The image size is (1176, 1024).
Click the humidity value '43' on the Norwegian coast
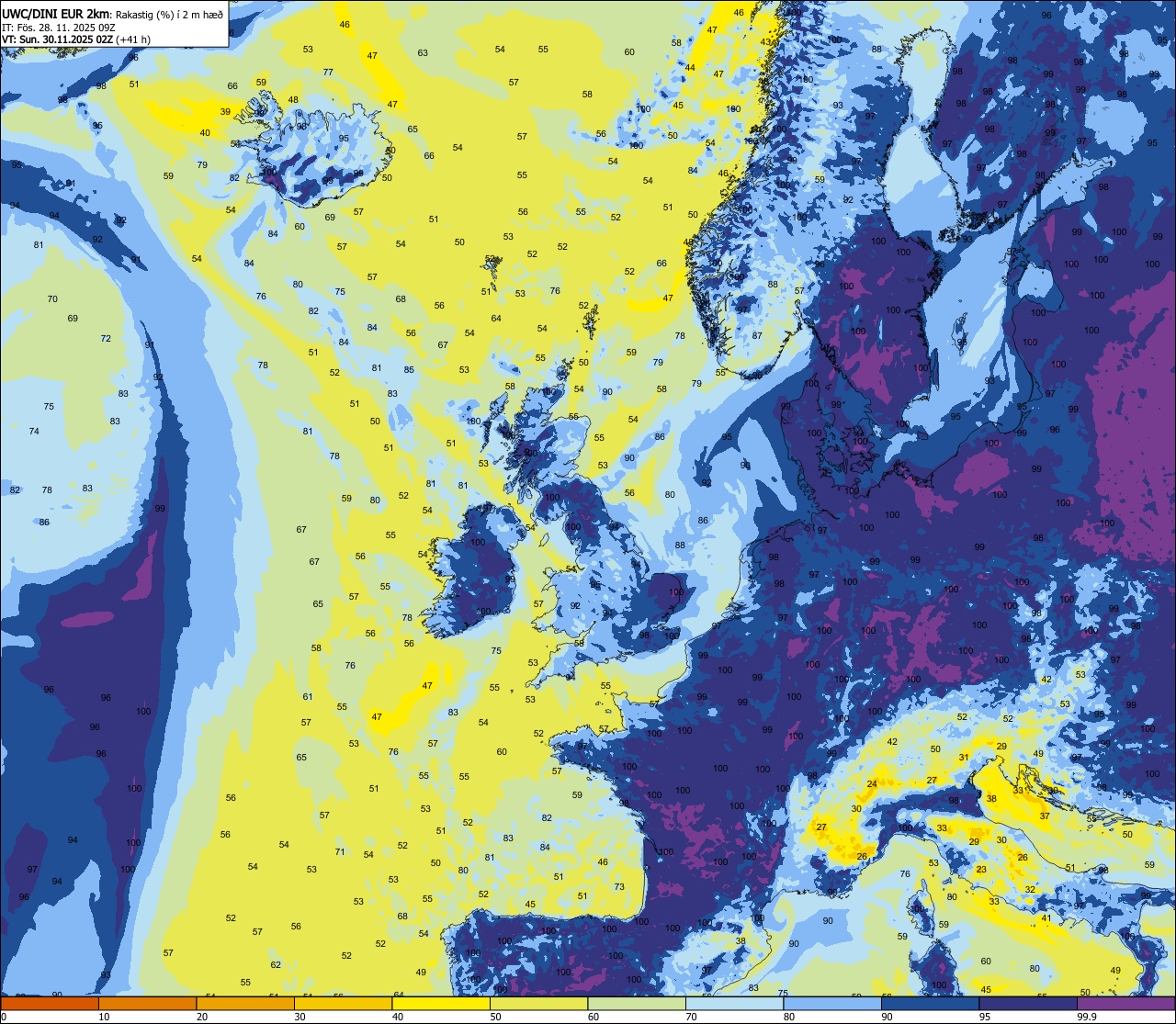pos(766,41)
